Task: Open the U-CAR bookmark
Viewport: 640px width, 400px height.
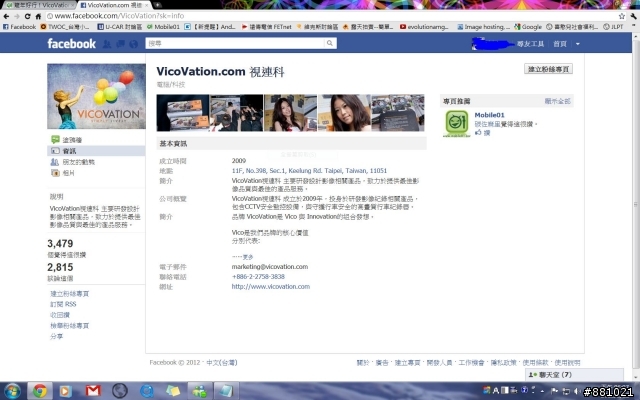Action: [x=120, y=27]
